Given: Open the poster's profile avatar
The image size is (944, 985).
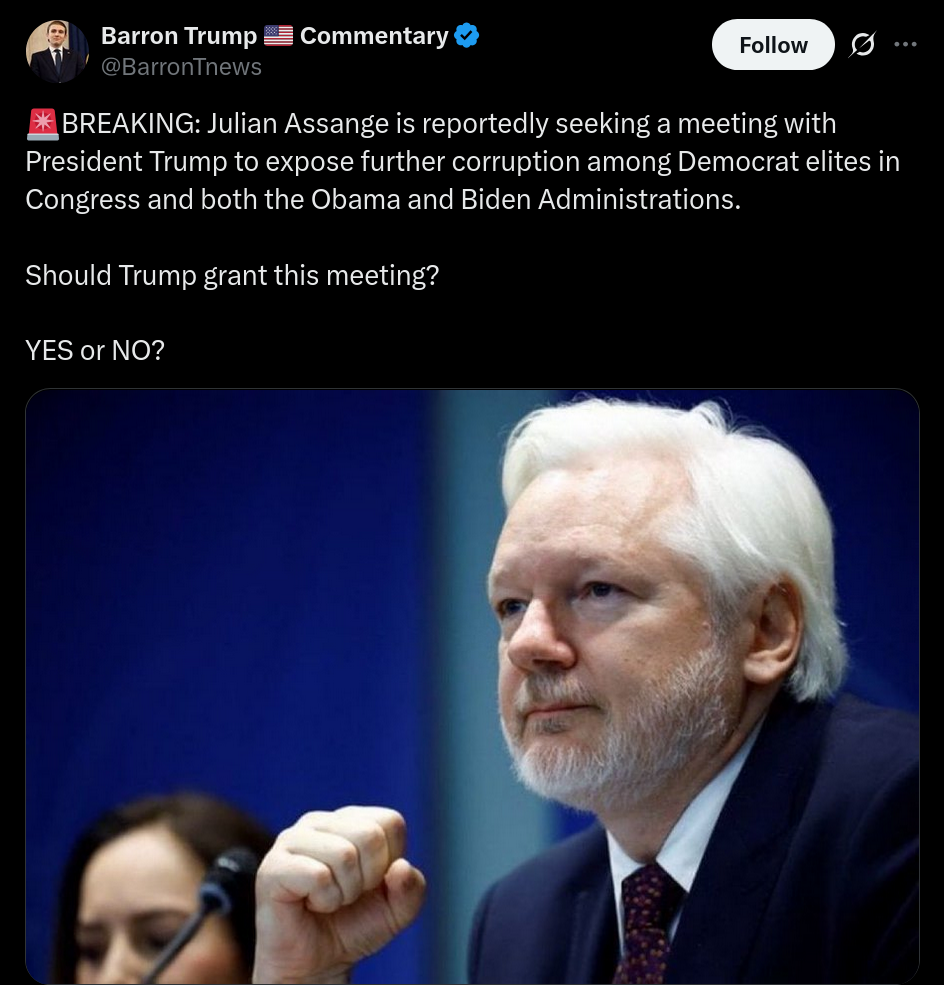Looking at the screenshot, I should point(57,51).
